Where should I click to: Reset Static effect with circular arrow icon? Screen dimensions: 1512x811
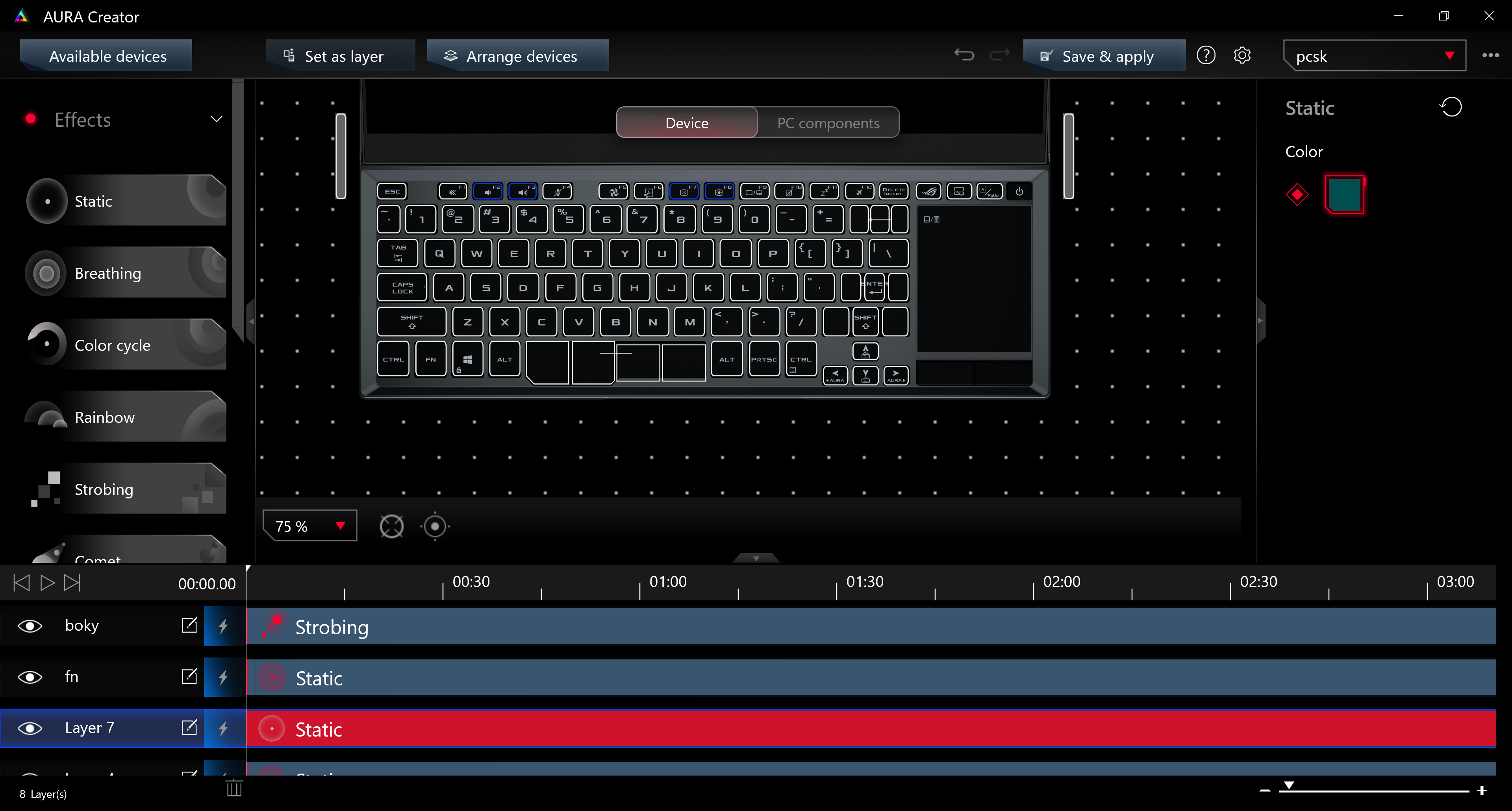pyautogui.click(x=1451, y=107)
